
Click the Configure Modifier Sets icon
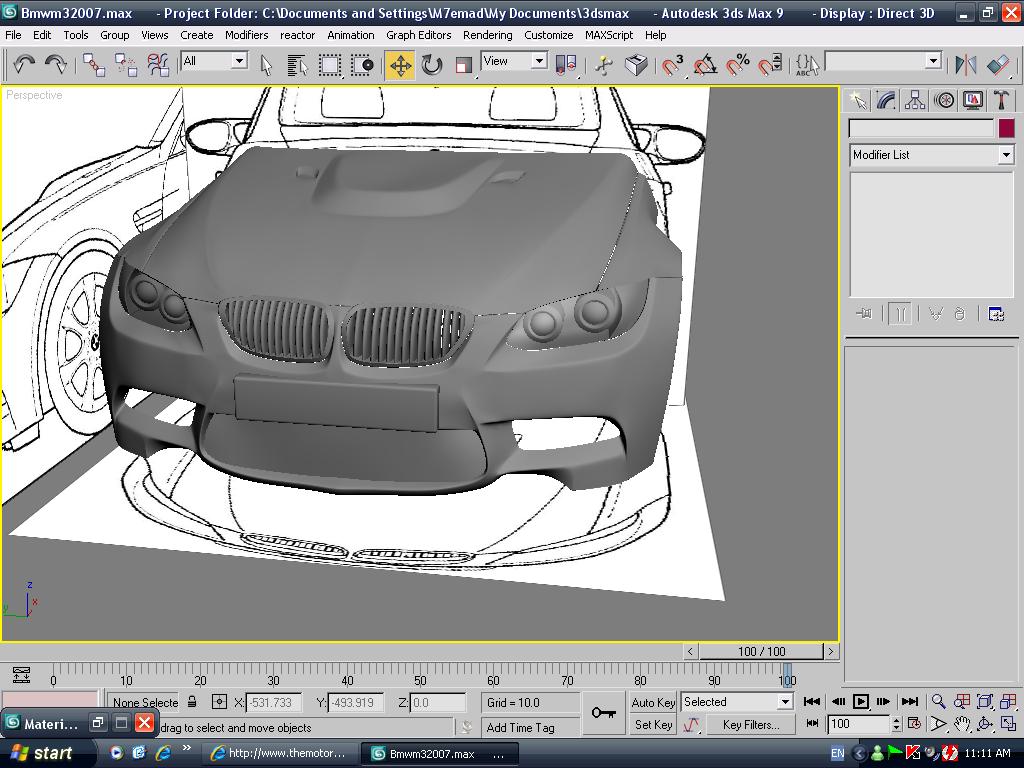tap(996, 314)
